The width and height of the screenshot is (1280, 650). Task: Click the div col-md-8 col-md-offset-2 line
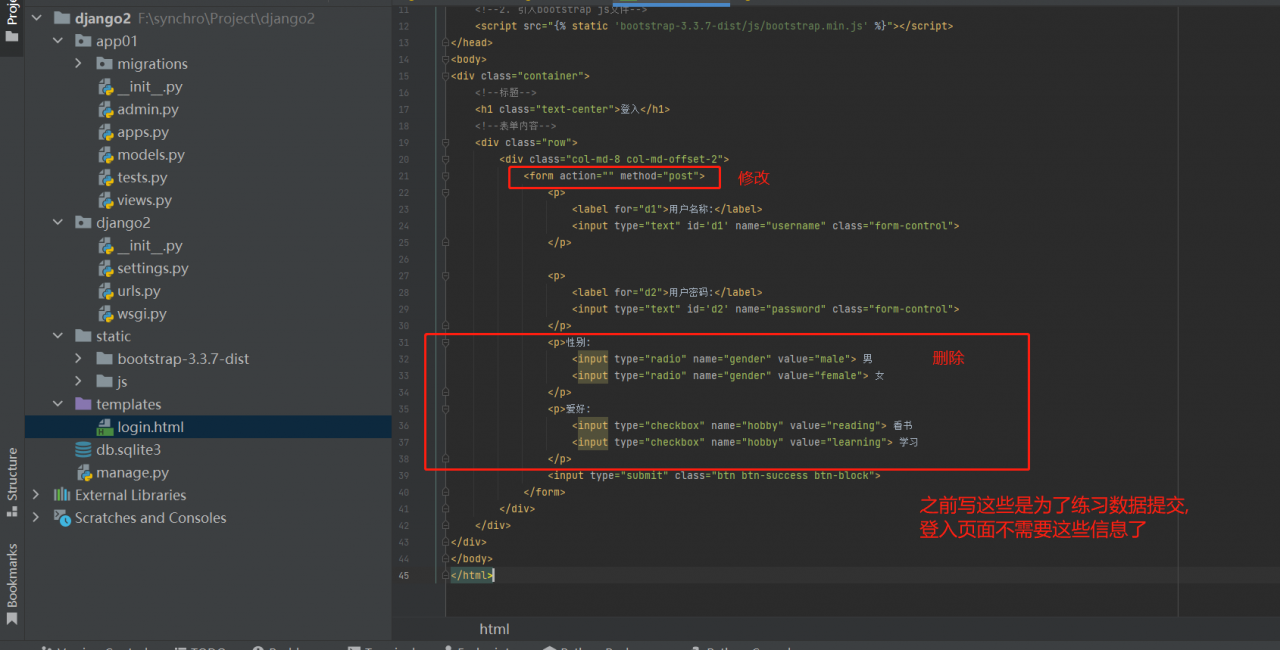(x=614, y=159)
